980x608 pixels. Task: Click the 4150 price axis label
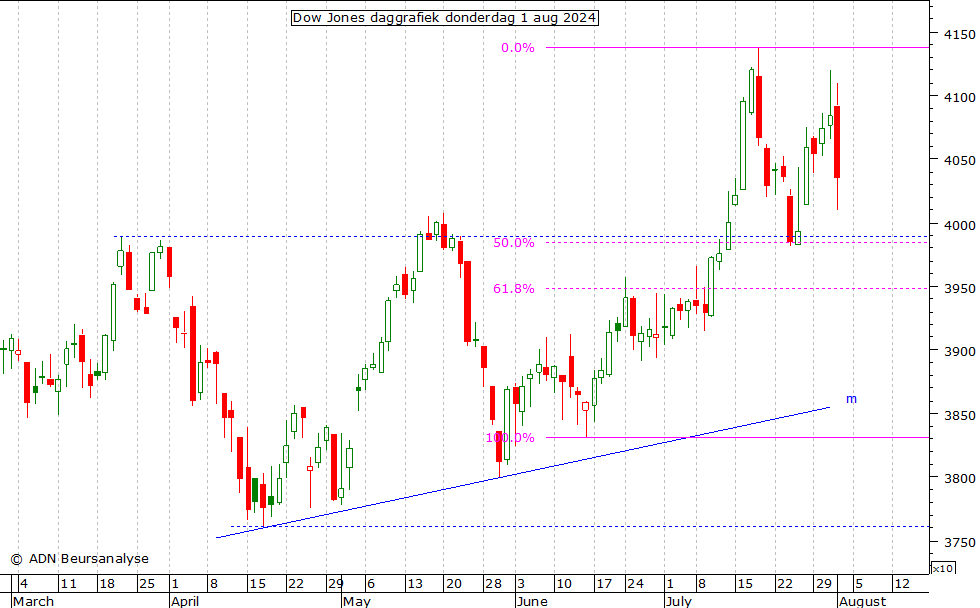pos(959,34)
